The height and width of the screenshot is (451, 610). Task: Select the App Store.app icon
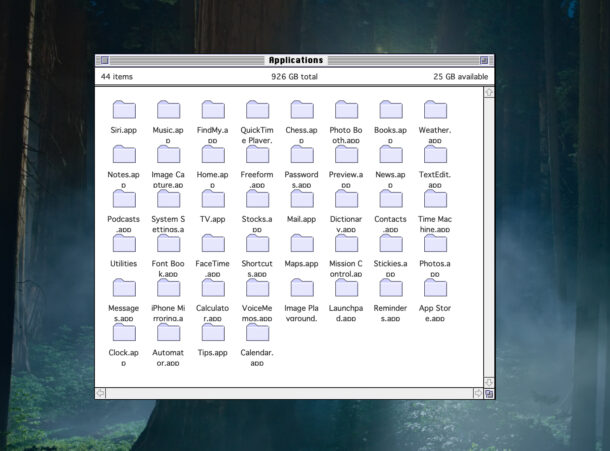coord(435,288)
